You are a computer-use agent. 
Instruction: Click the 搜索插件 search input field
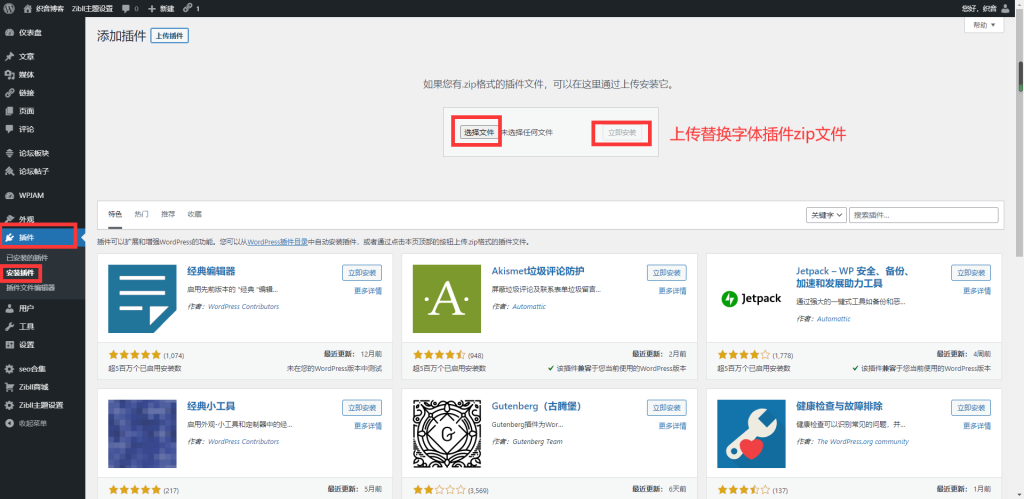[925, 215]
